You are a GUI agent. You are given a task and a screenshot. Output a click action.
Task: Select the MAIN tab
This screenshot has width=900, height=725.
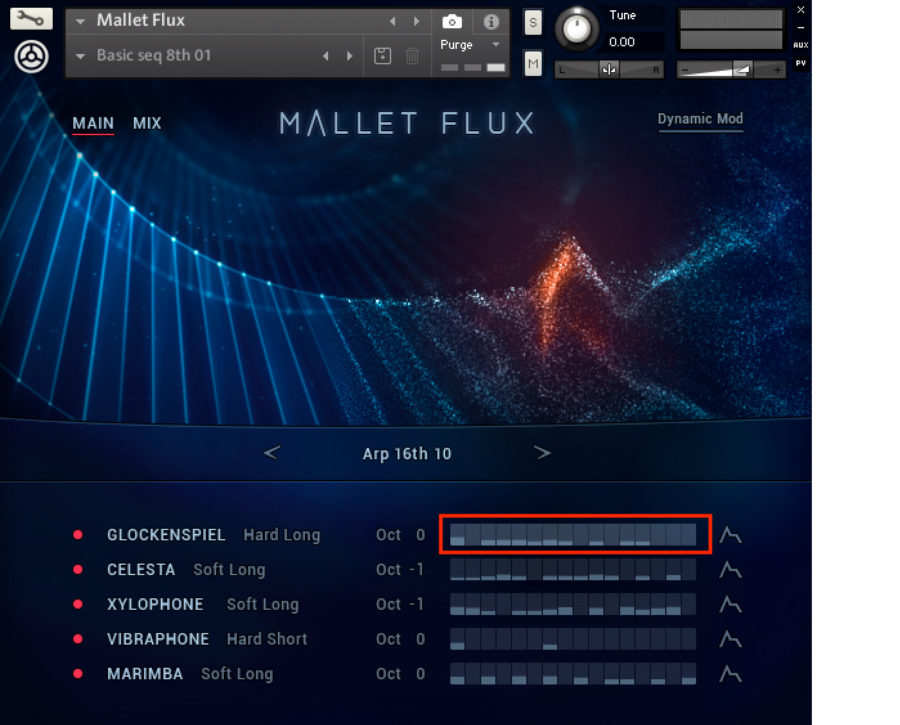[91, 122]
